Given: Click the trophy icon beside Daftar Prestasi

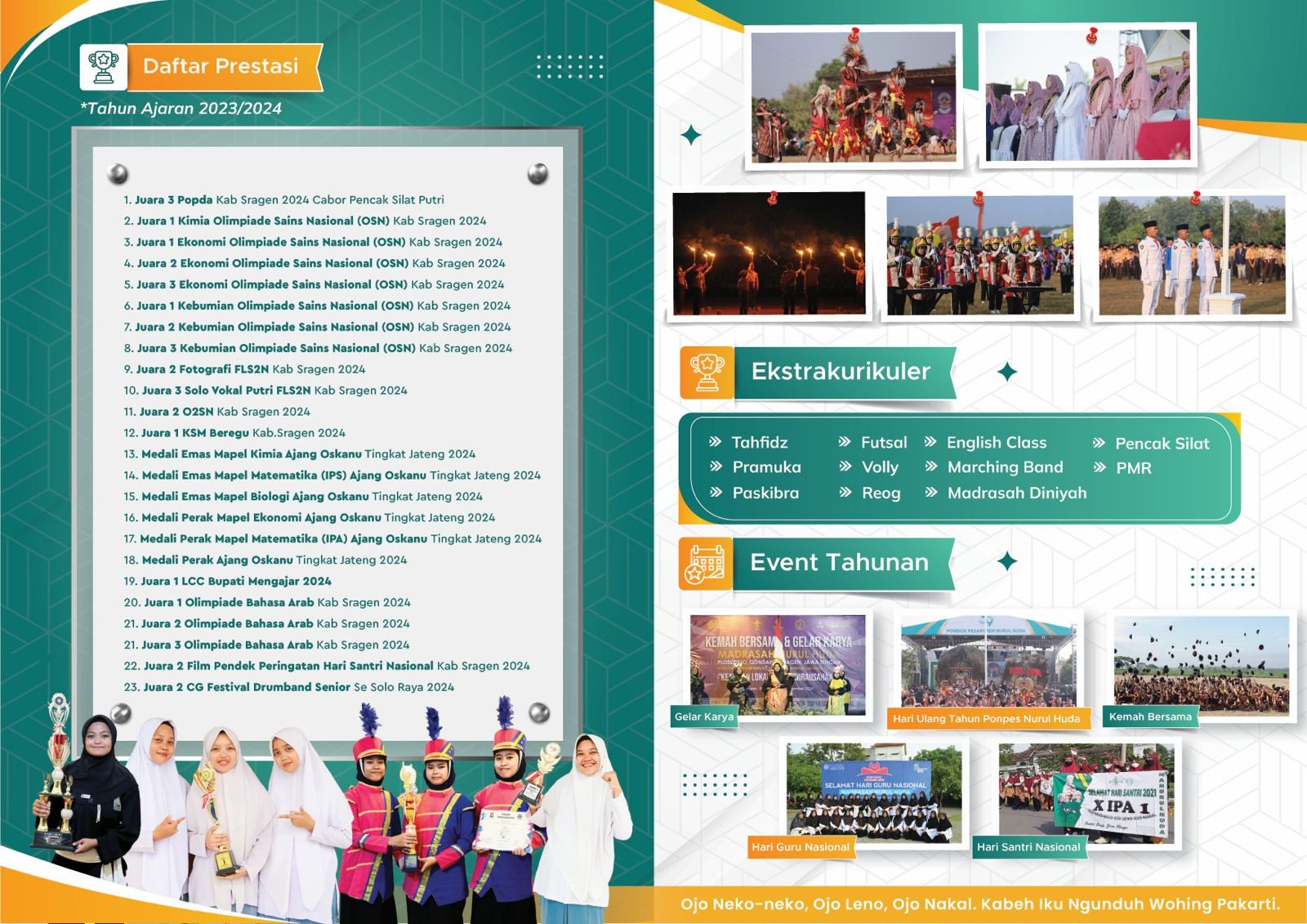Looking at the screenshot, I should pyautogui.click(x=104, y=67).
